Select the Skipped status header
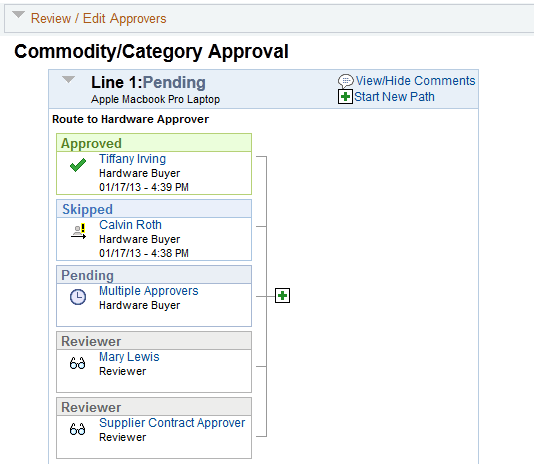Viewport: 534px width, 464px height. click(x=154, y=209)
